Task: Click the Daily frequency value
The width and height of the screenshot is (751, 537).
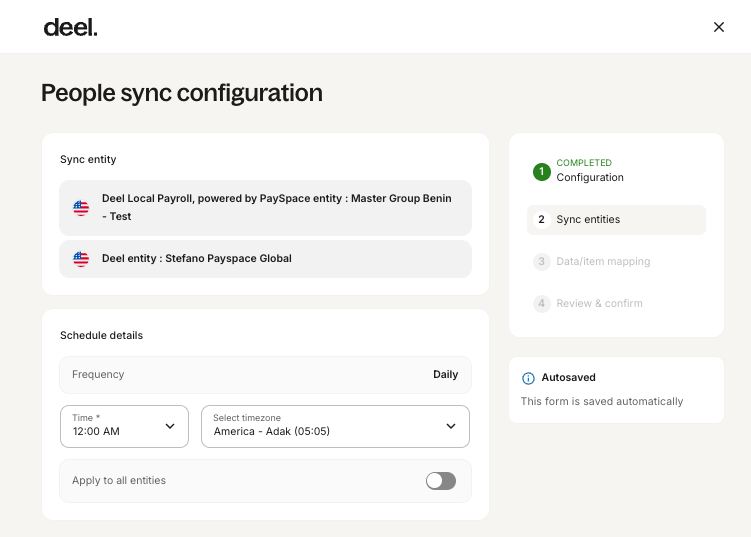Action: click(x=445, y=375)
